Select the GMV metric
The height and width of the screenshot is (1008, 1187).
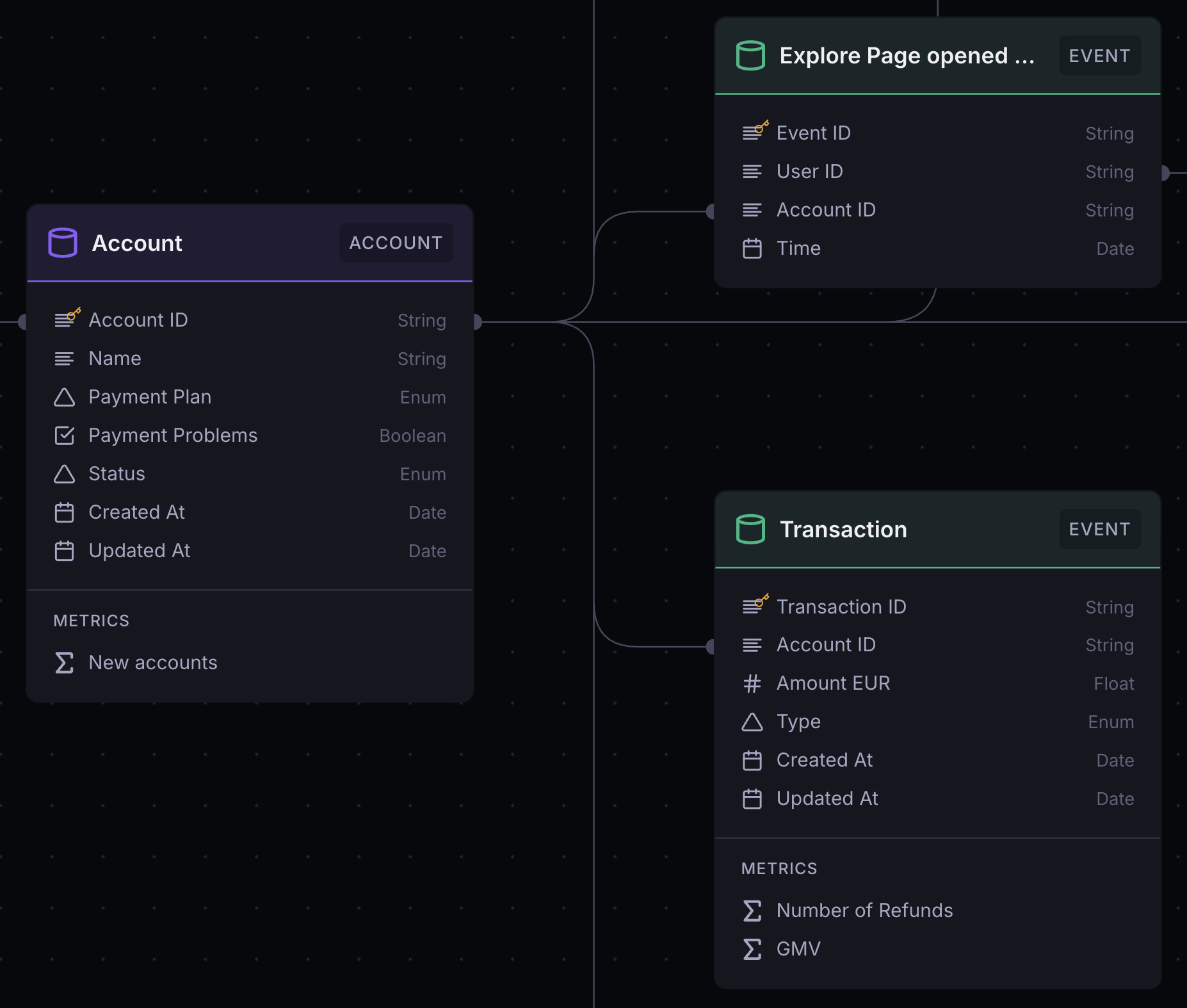tap(798, 949)
